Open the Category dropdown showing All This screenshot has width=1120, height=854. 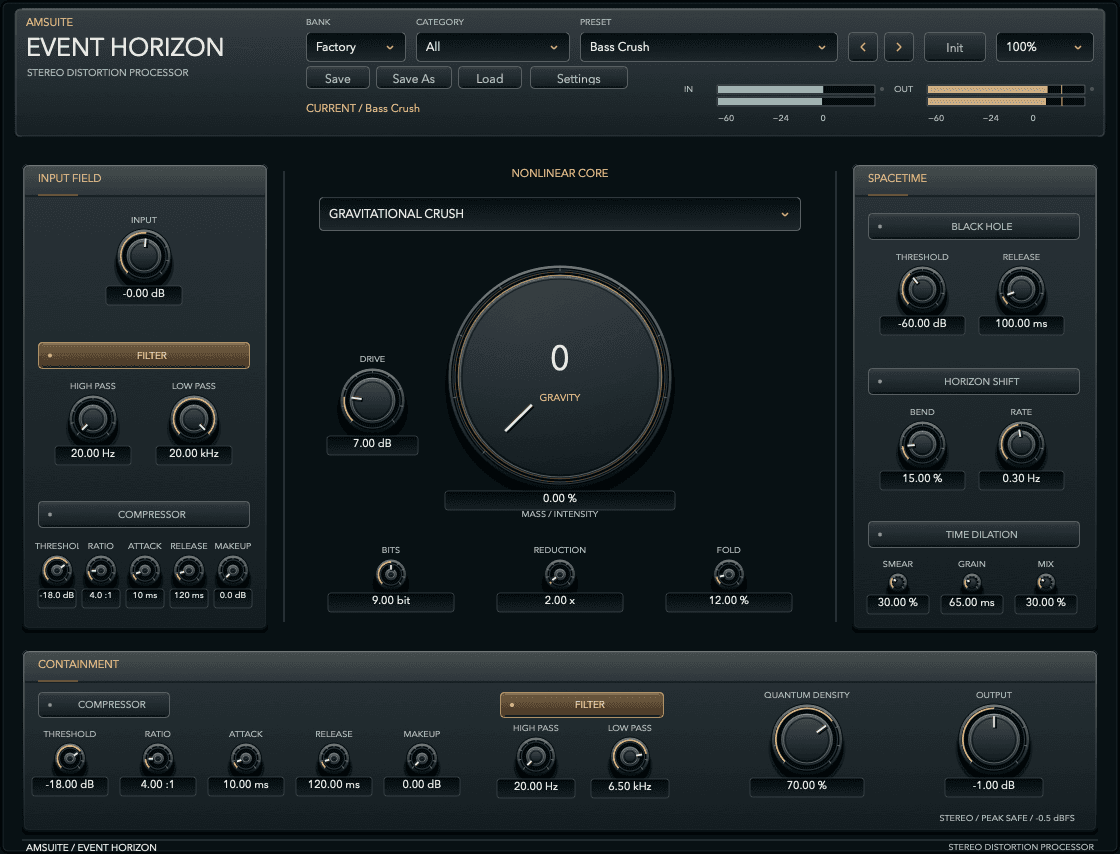pos(493,47)
